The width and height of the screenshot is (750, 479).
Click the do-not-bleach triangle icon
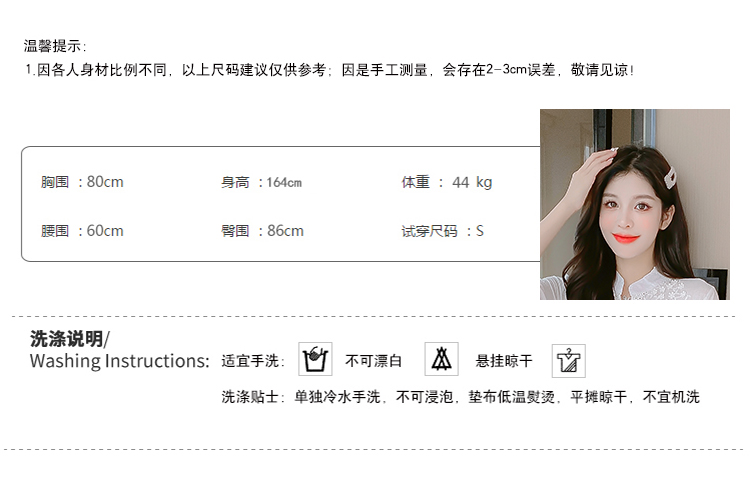(x=441, y=359)
